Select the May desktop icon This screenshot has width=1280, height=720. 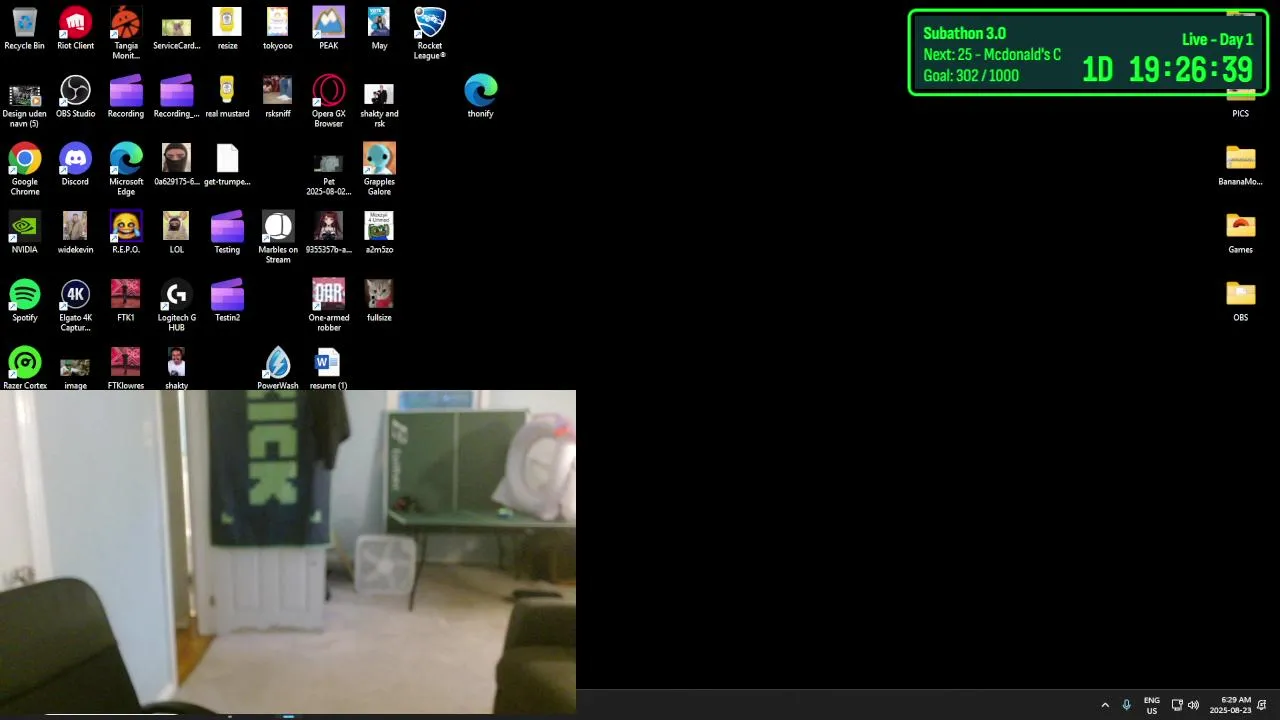[x=379, y=29]
